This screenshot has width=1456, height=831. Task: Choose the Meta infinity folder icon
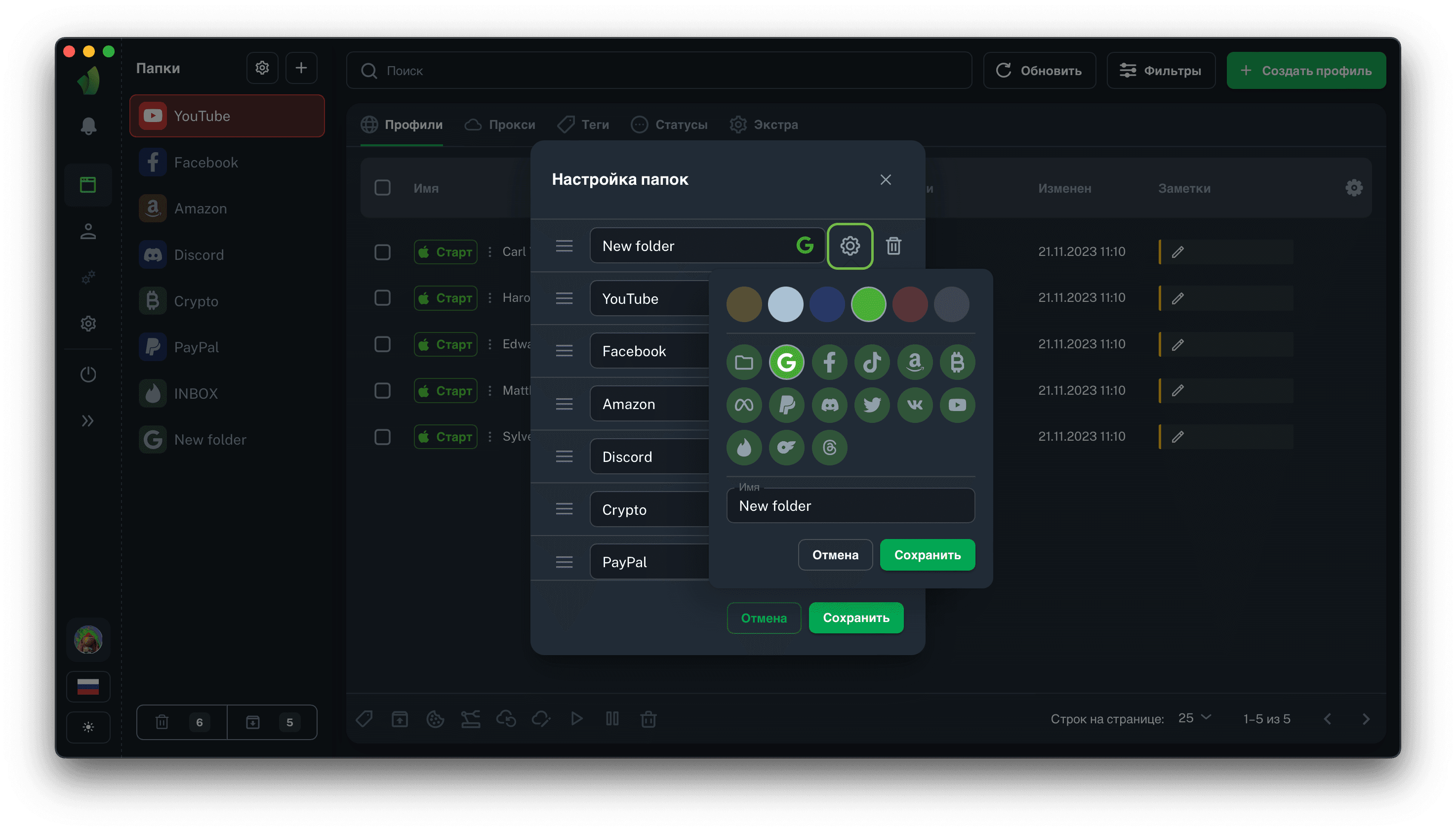point(744,405)
